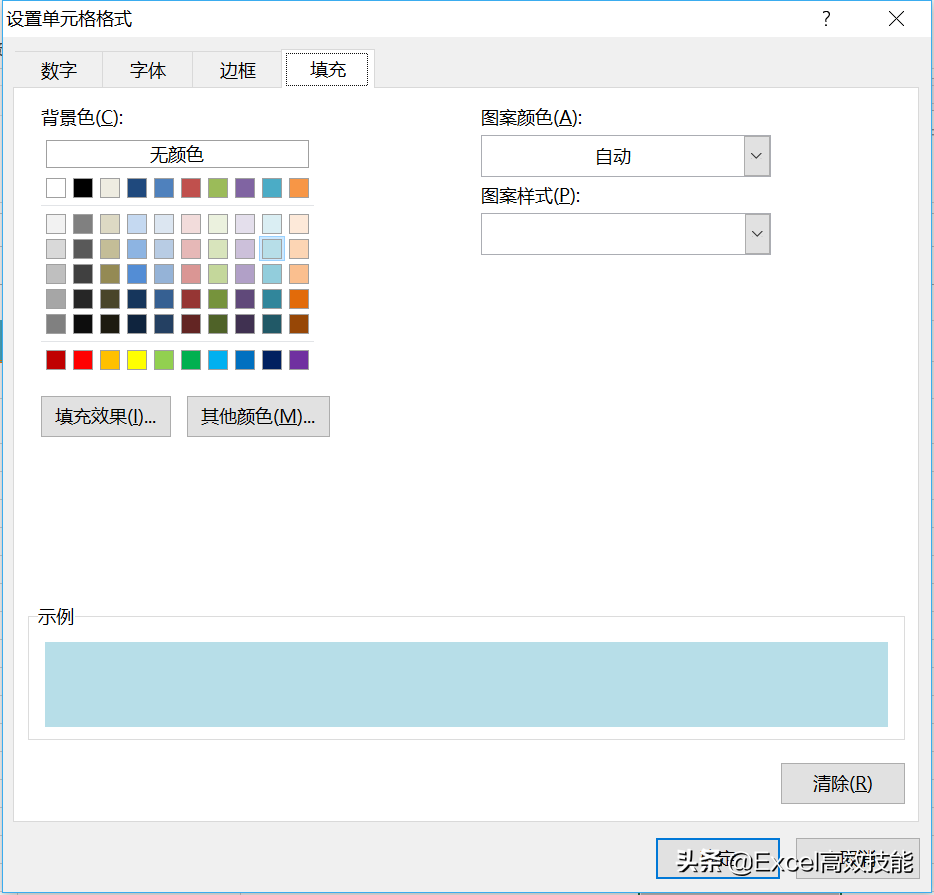934x895 pixels.
Task: Pick blue swatch in standard colors row
Action: pyautogui.click(x=245, y=360)
